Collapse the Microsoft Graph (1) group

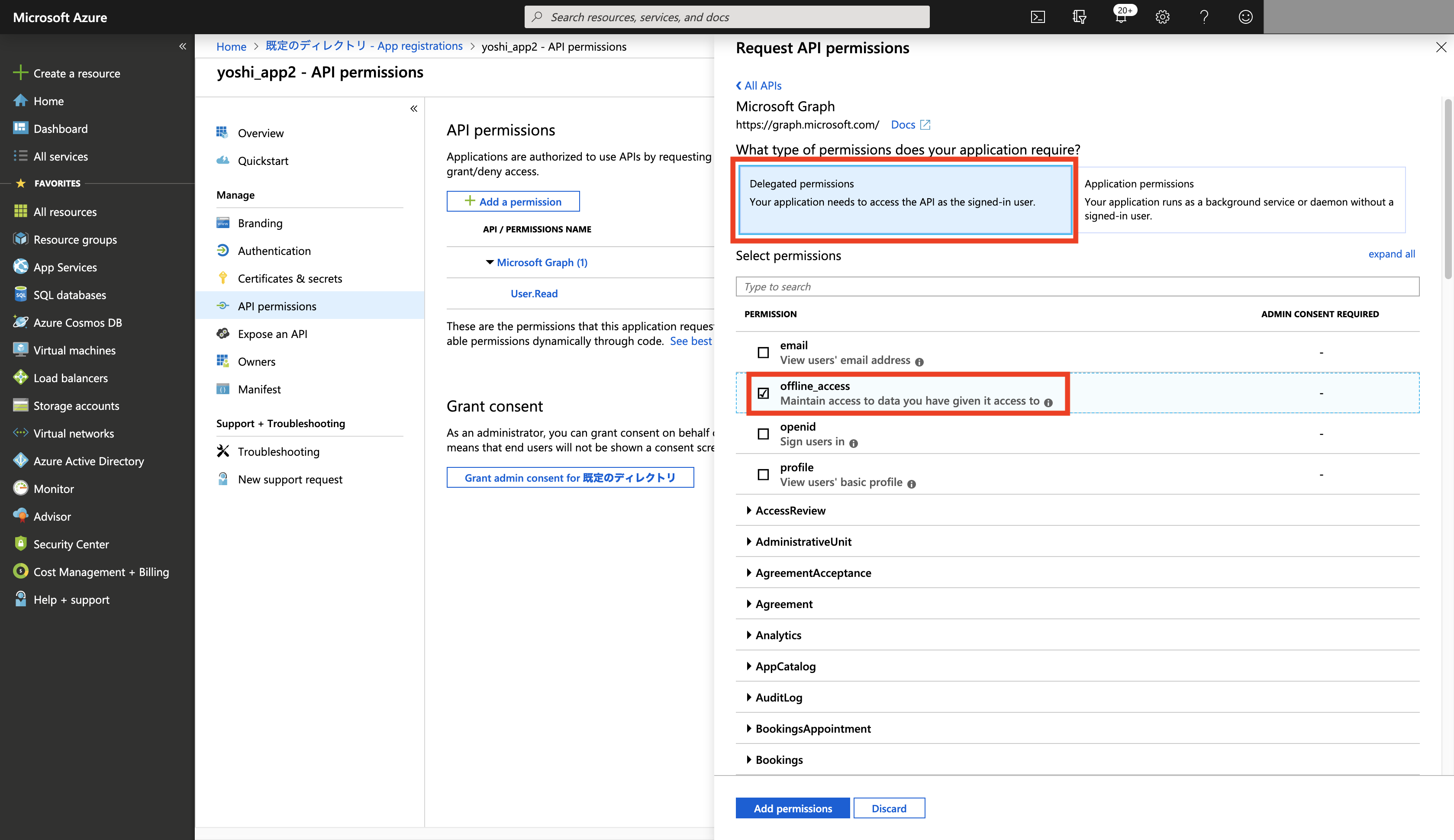tap(490, 262)
